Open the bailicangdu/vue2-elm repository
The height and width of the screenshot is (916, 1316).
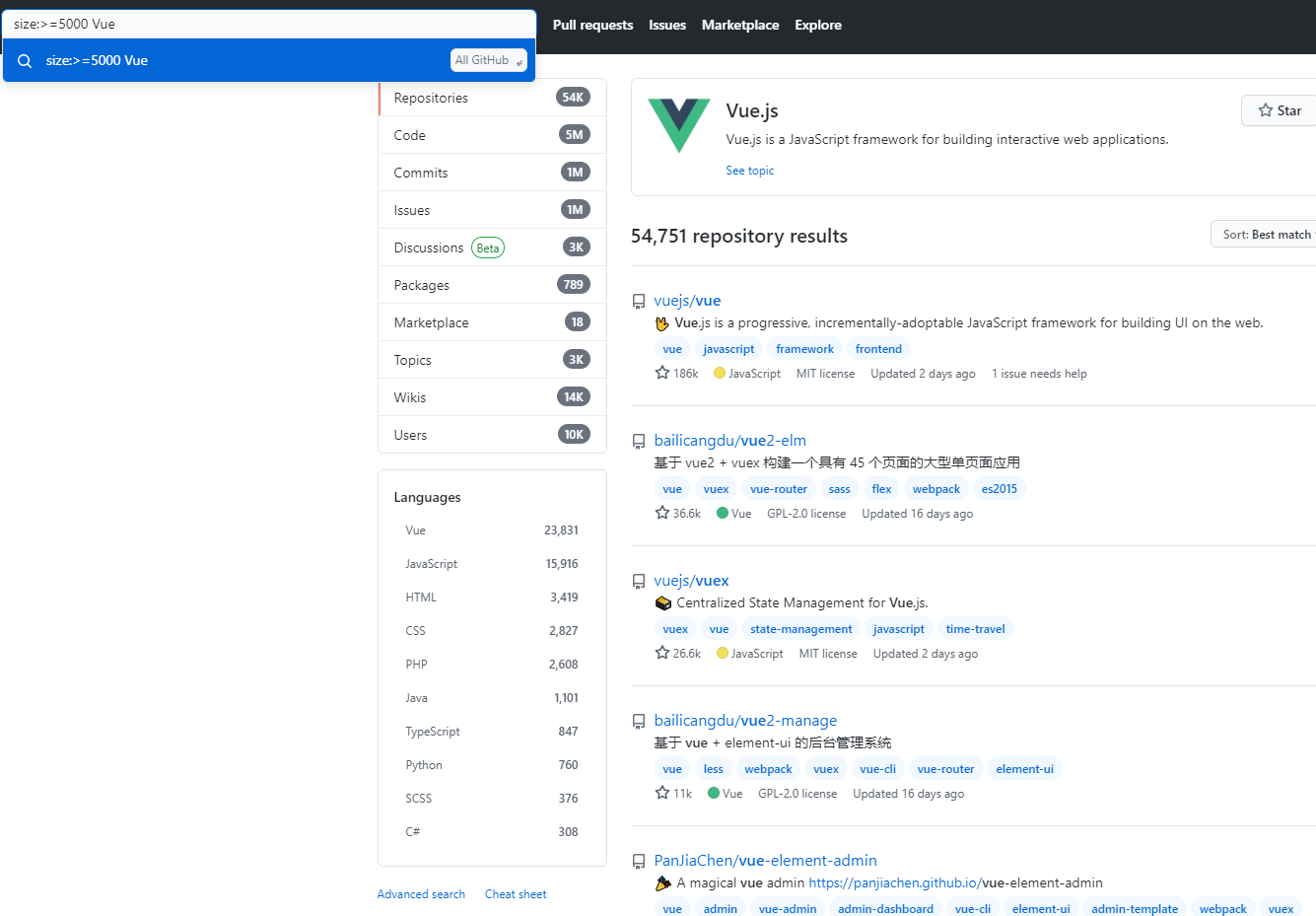pos(729,441)
